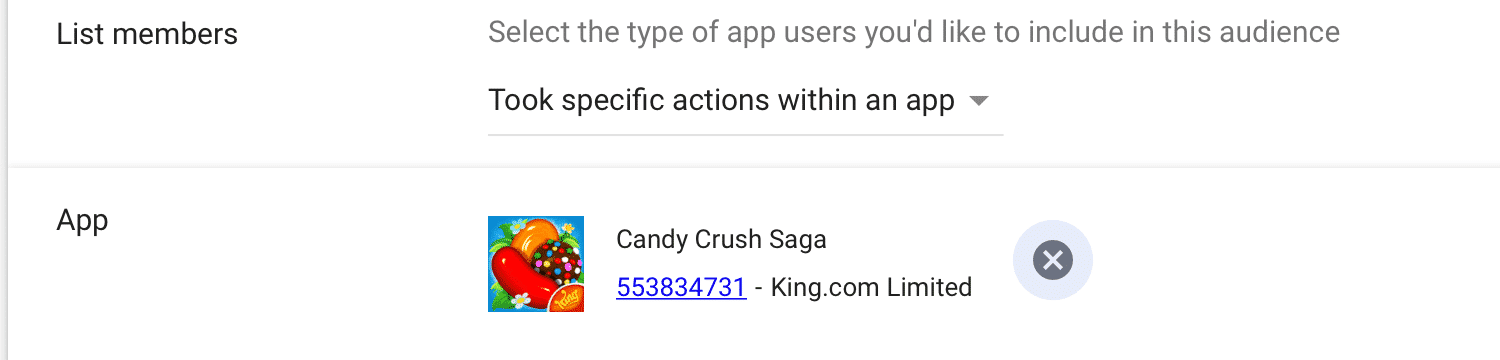This screenshot has width=1500, height=360.
Task: Select the 'List members' section label
Action: coord(147,35)
